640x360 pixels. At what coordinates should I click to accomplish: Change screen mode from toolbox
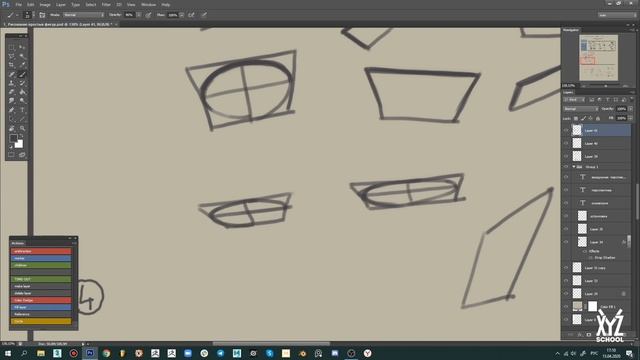click(22, 155)
